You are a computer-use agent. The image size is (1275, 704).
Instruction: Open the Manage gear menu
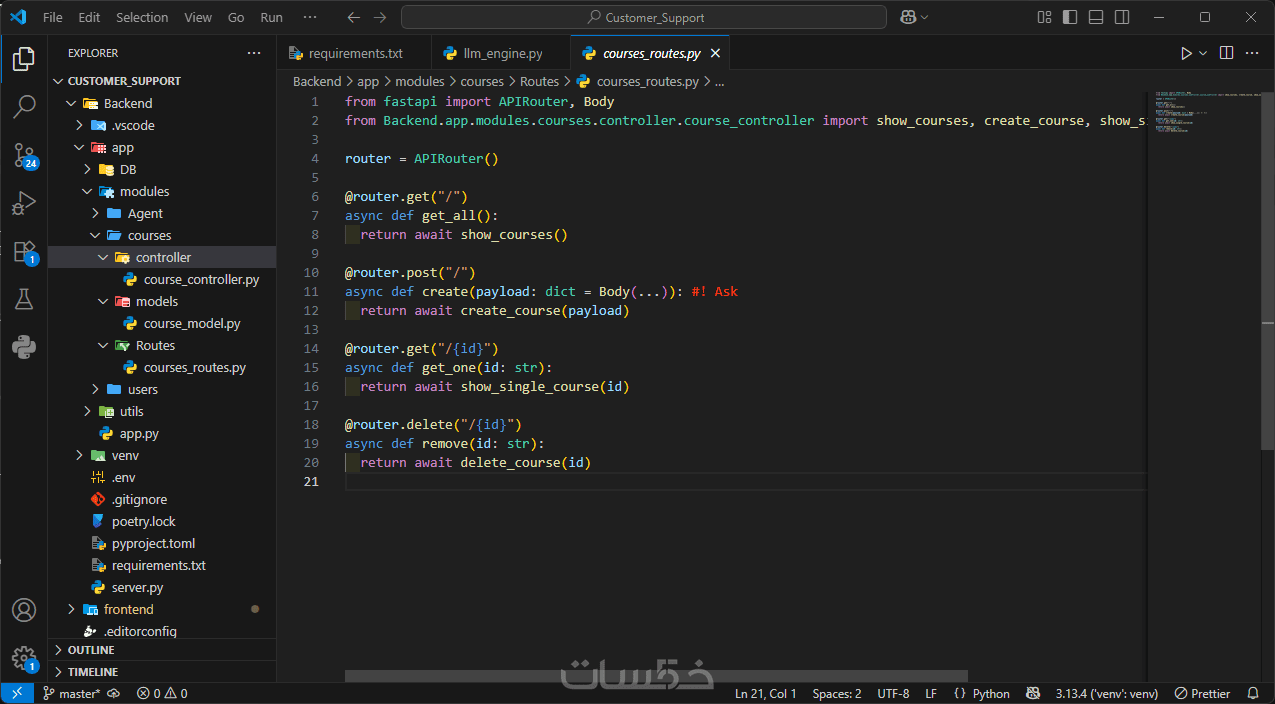coord(24,658)
